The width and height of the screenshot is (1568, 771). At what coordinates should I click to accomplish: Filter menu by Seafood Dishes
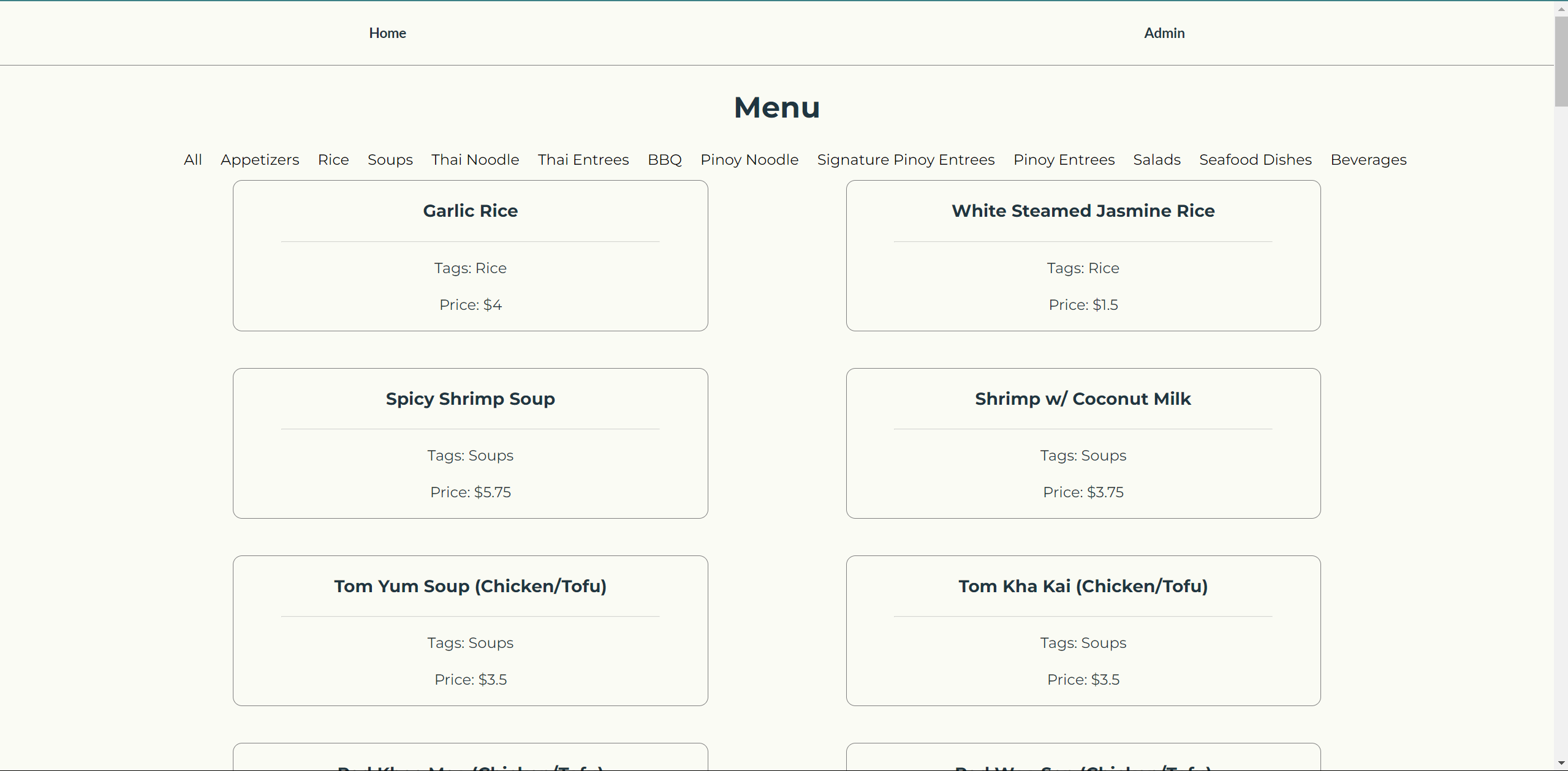point(1255,159)
